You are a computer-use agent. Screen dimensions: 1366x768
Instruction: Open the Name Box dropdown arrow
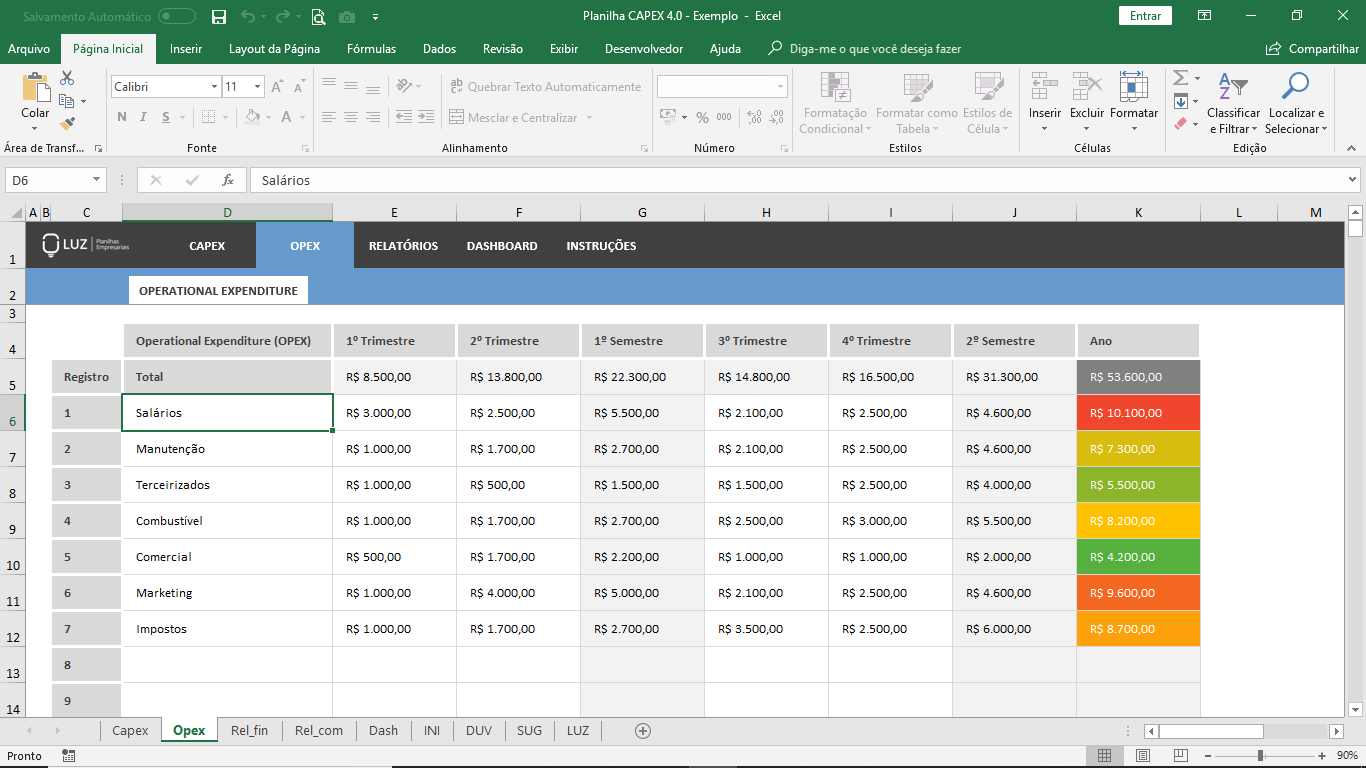click(97, 180)
